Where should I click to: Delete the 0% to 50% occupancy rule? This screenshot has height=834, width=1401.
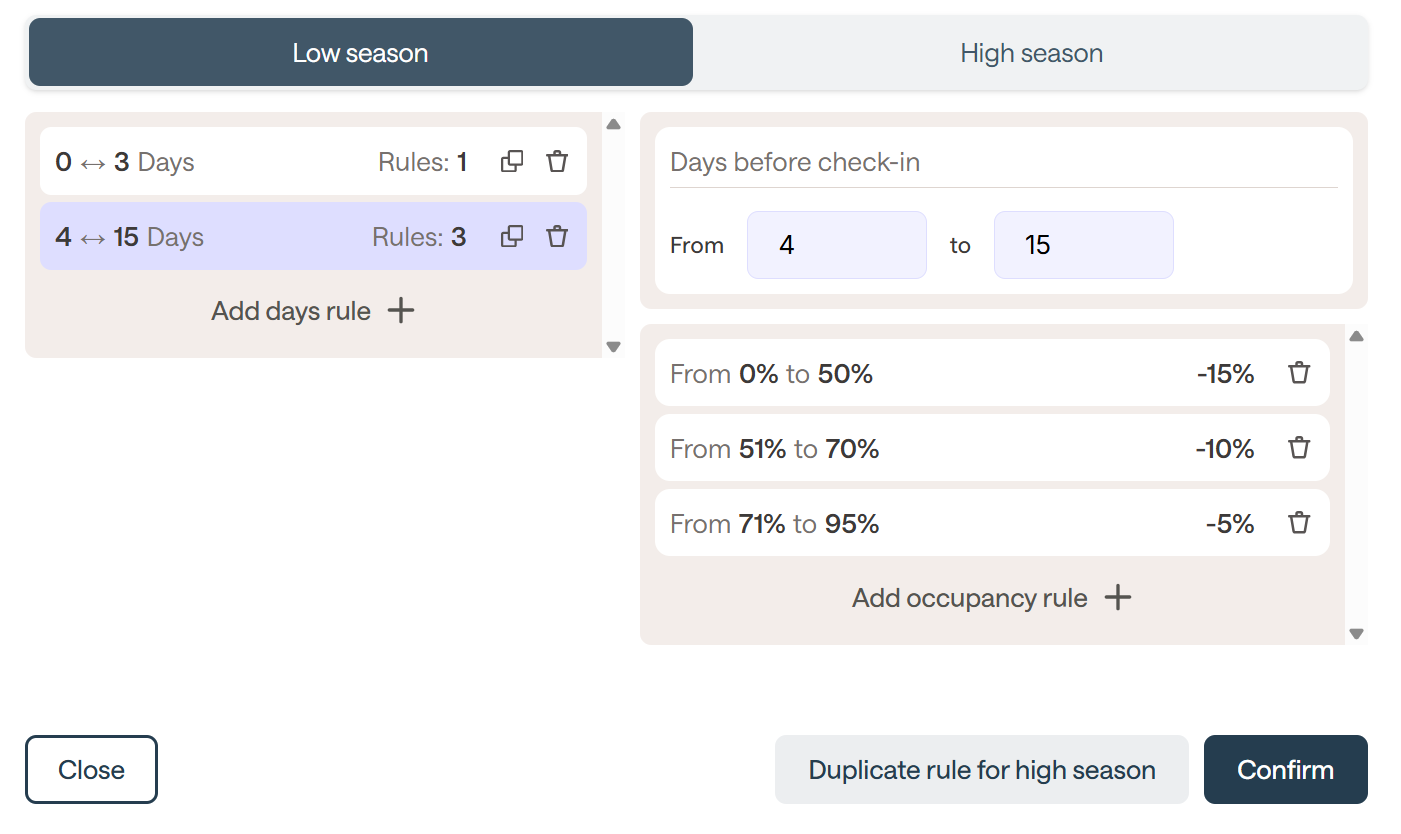(x=1298, y=373)
